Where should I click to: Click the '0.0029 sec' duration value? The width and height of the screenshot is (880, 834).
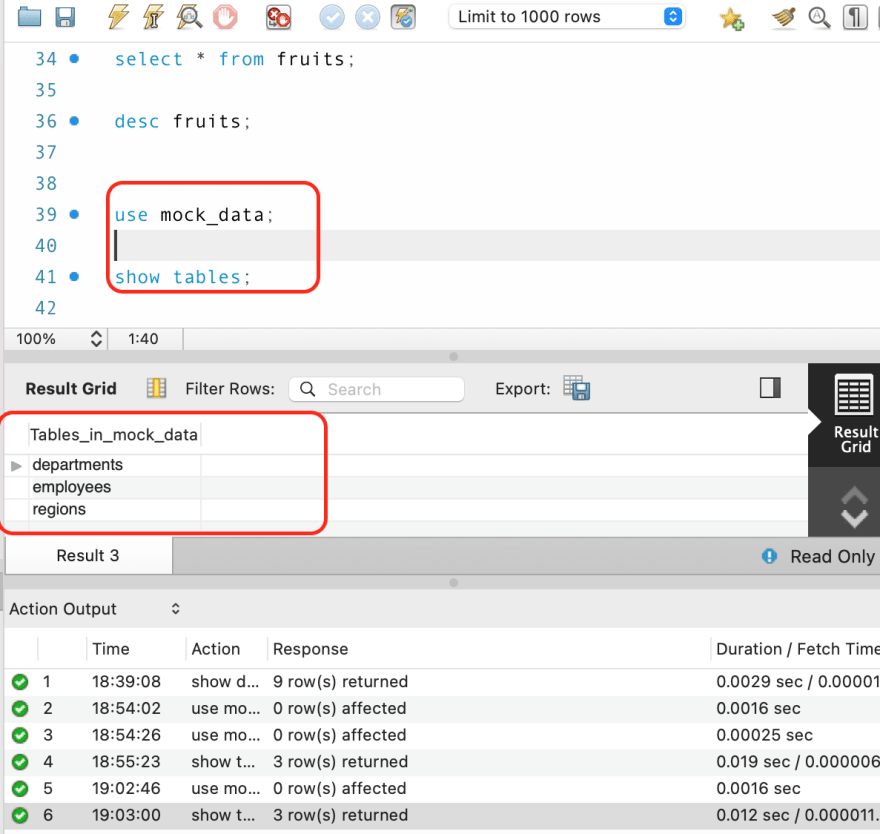[759, 681]
